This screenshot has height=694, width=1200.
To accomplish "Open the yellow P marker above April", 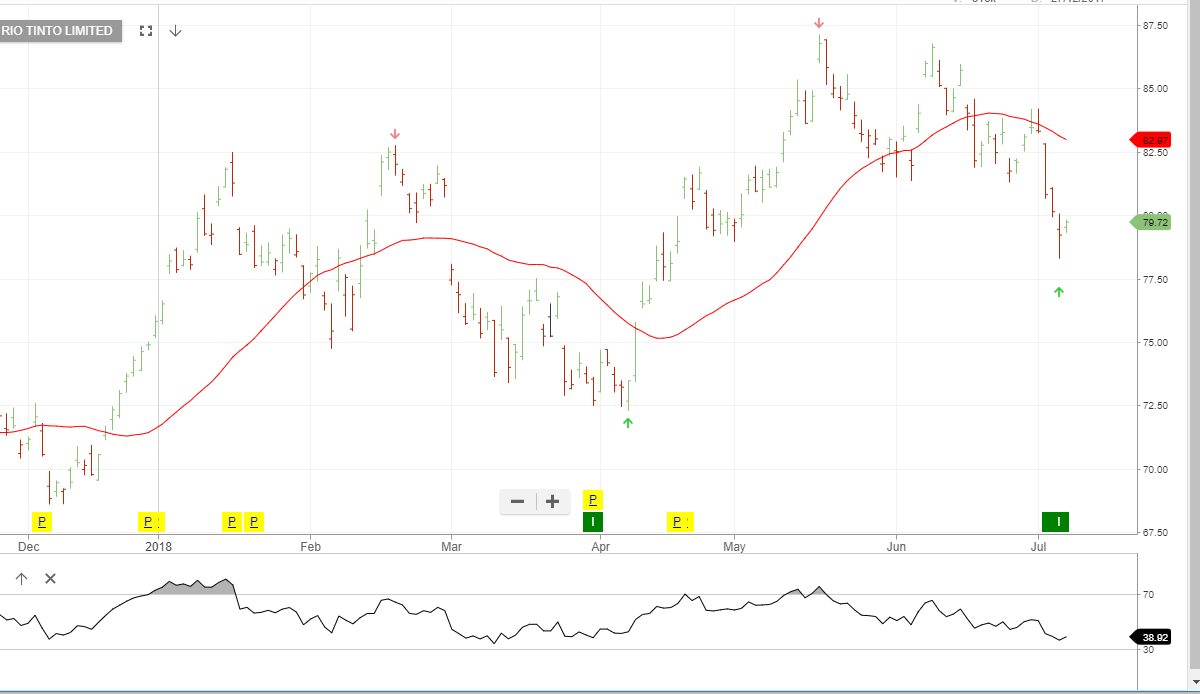I will click(593, 499).
